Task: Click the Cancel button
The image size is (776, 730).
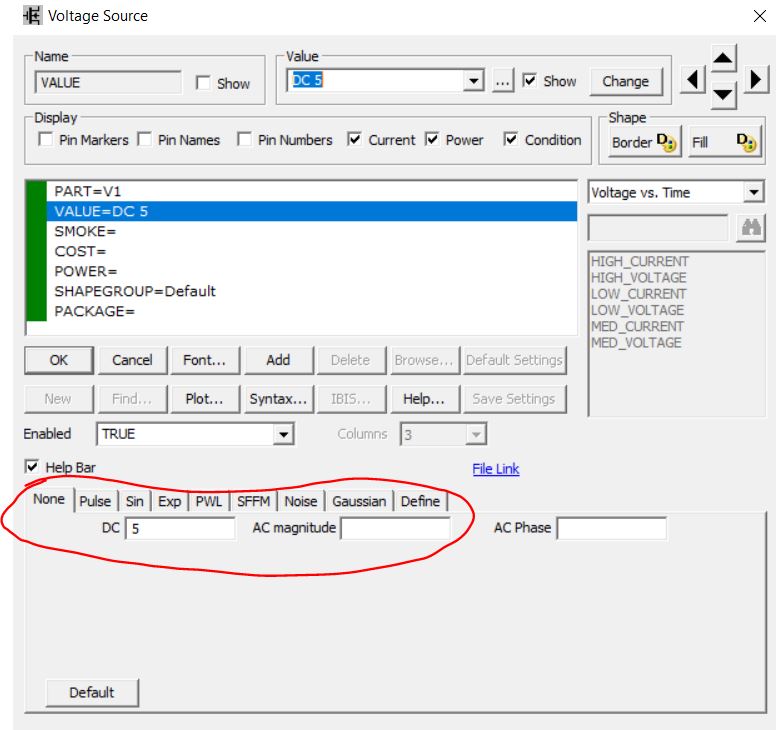Action: coord(132,360)
